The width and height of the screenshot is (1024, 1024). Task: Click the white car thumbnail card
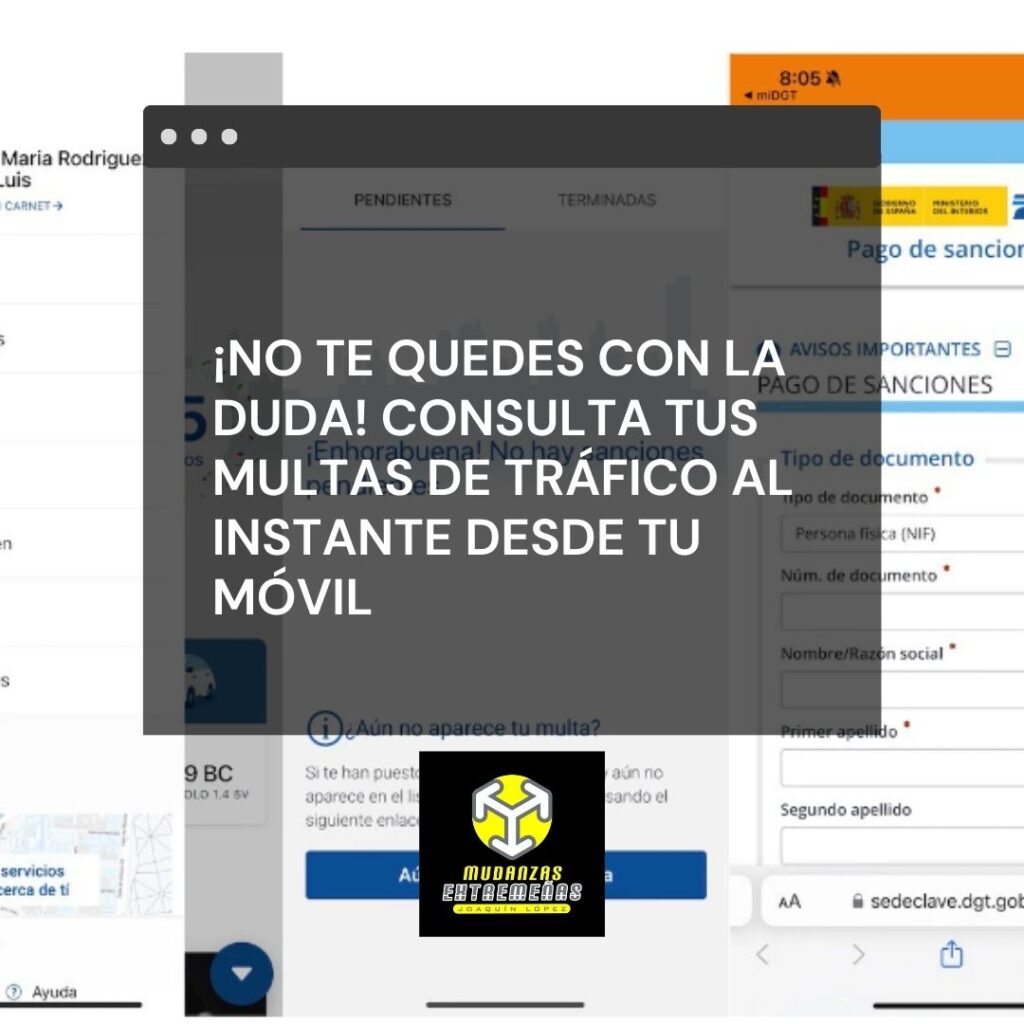[x=225, y=681]
